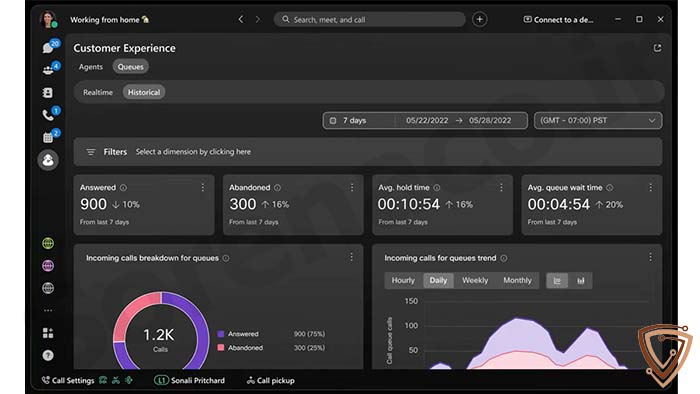
Task: Open Incoming calls breakdown options menu
Action: (x=351, y=257)
